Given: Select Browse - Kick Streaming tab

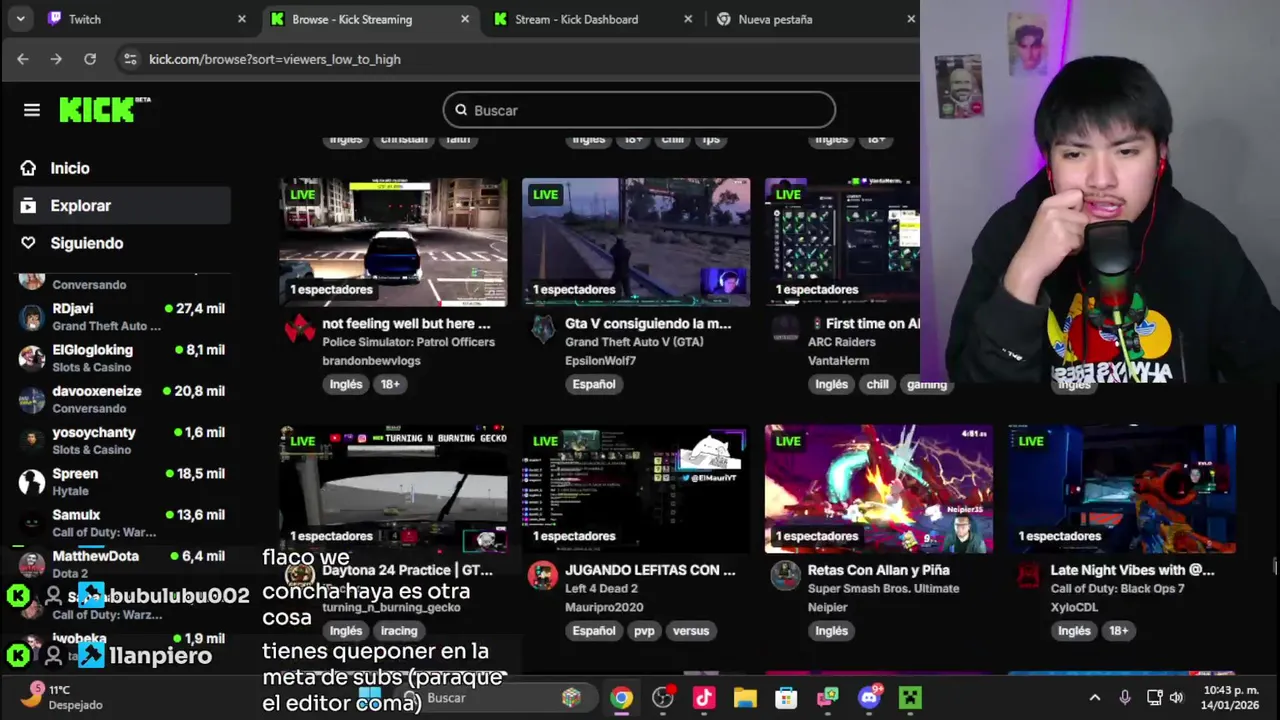Looking at the screenshot, I should point(370,19).
